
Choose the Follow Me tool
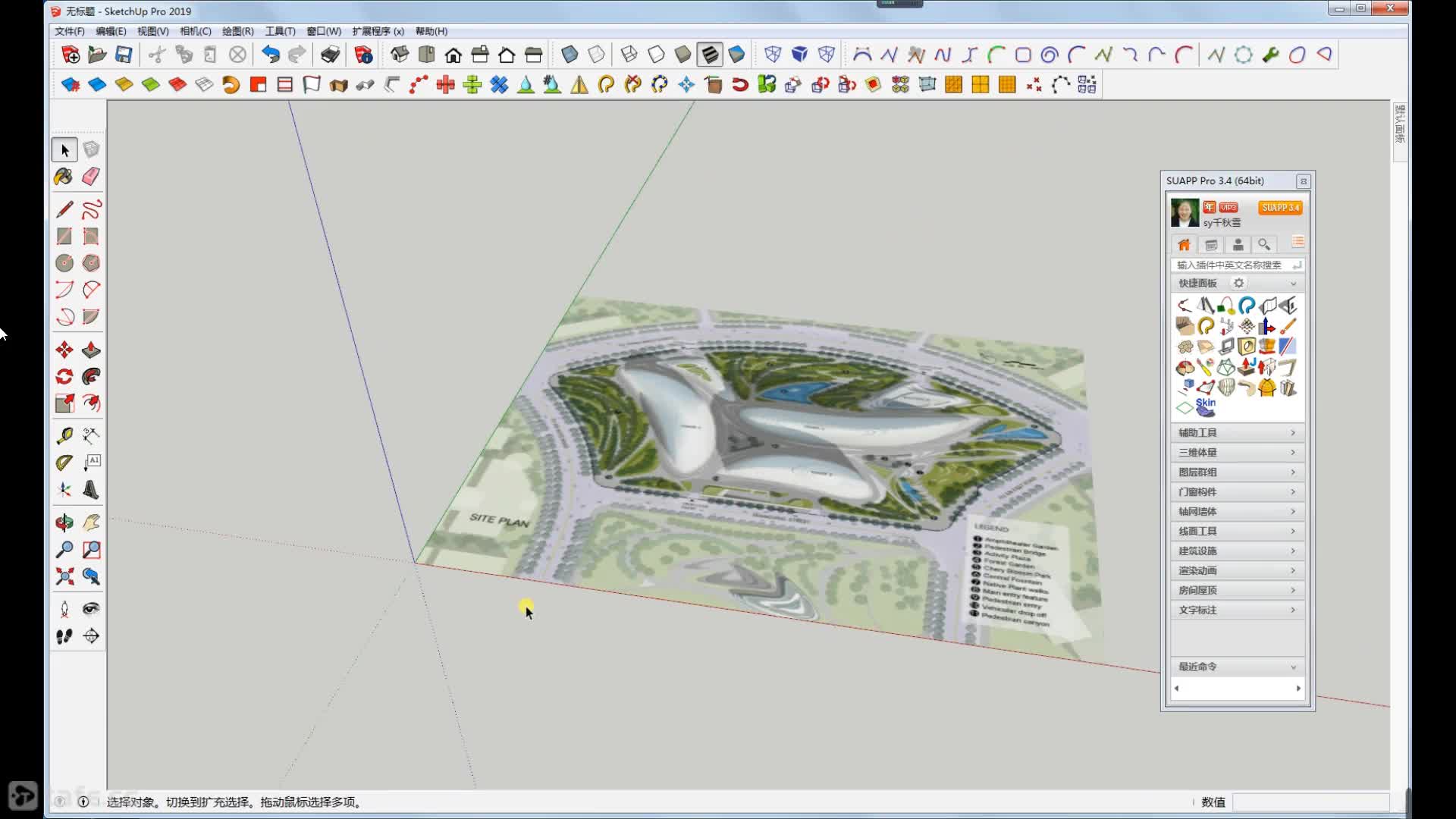click(91, 377)
